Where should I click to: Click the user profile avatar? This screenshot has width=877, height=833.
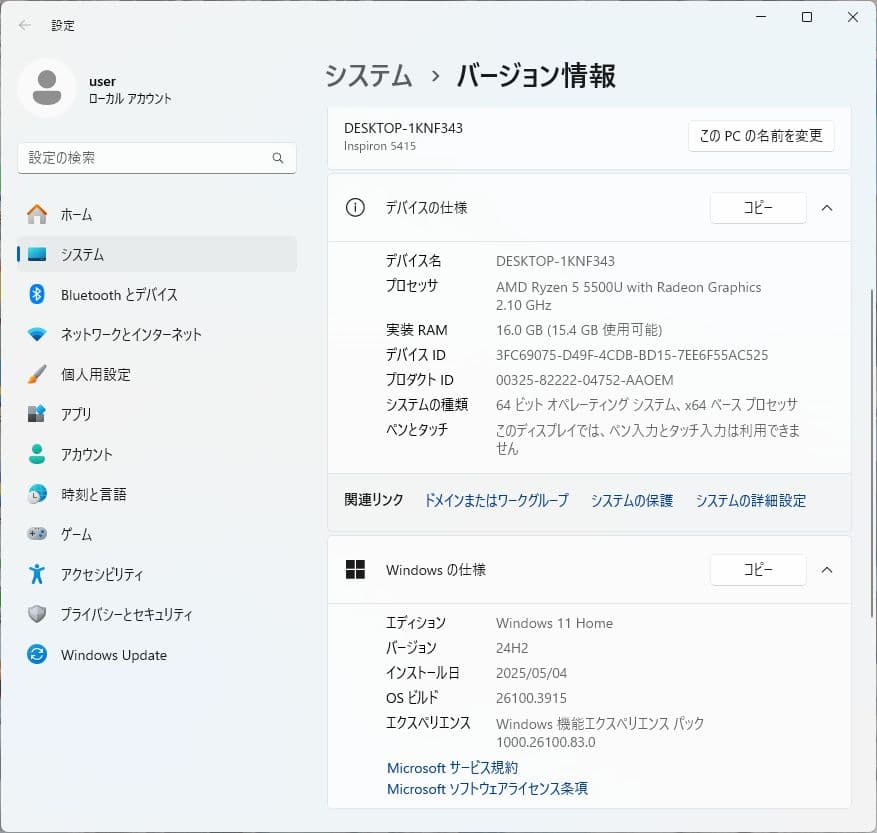click(47, 88)
